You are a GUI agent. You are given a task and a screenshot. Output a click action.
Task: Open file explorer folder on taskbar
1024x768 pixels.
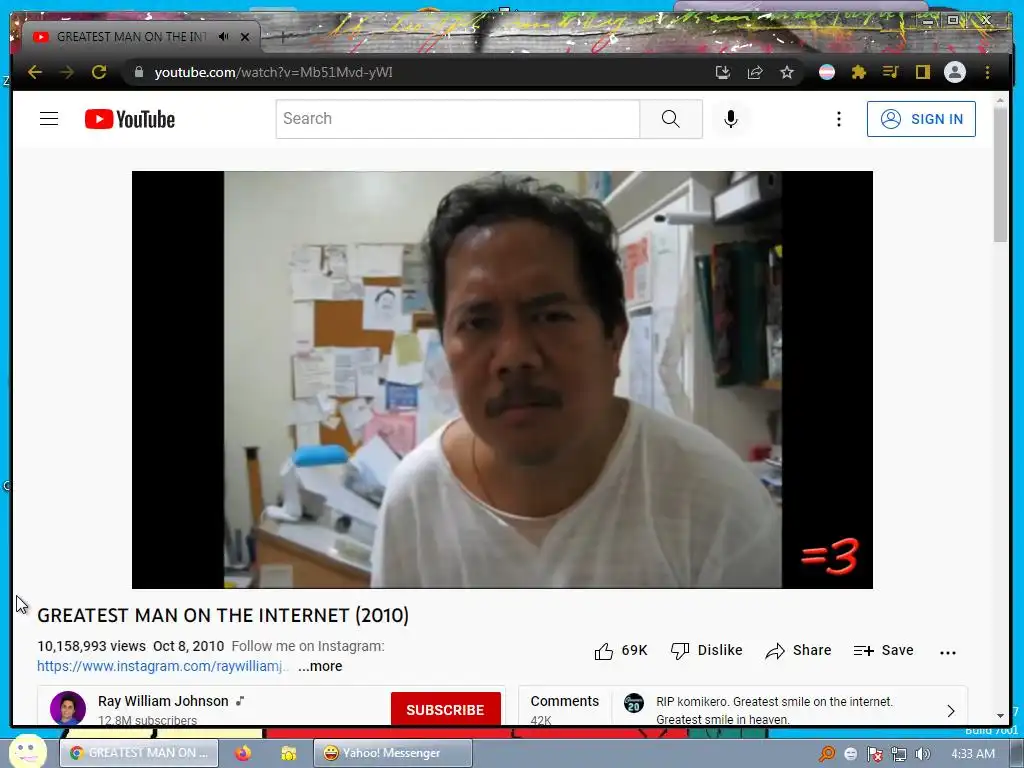(288, 753)
